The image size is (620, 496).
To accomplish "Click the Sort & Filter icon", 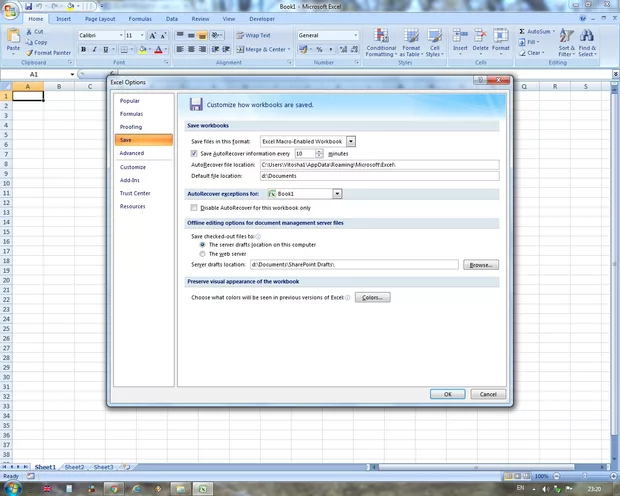I will coord(566,42).
